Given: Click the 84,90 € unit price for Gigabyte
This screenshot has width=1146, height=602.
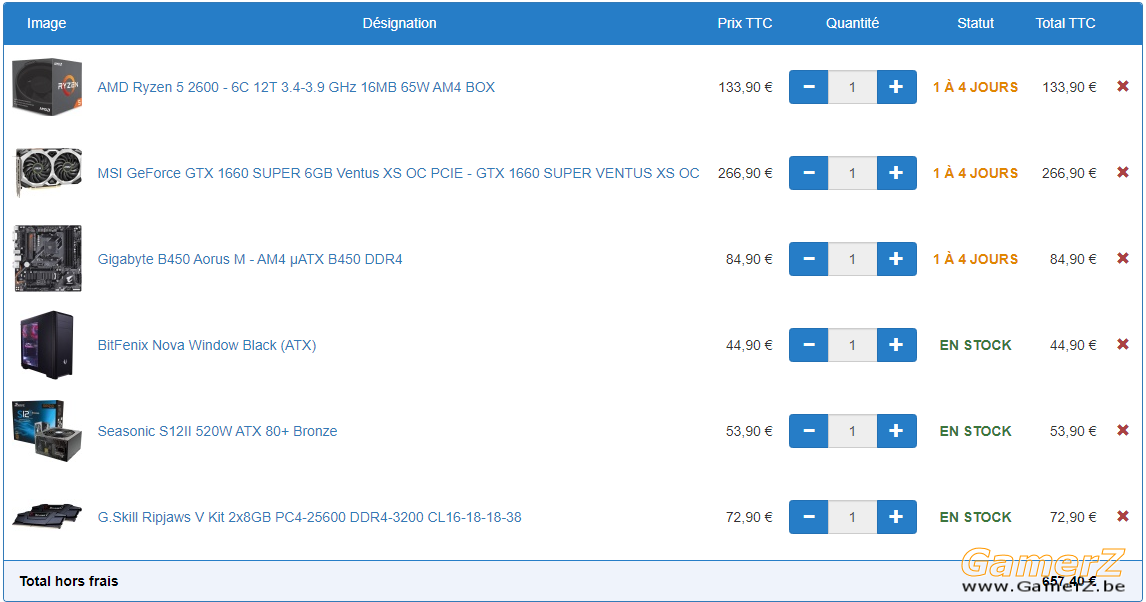Looking at the screenshot, I should [749, 259].
